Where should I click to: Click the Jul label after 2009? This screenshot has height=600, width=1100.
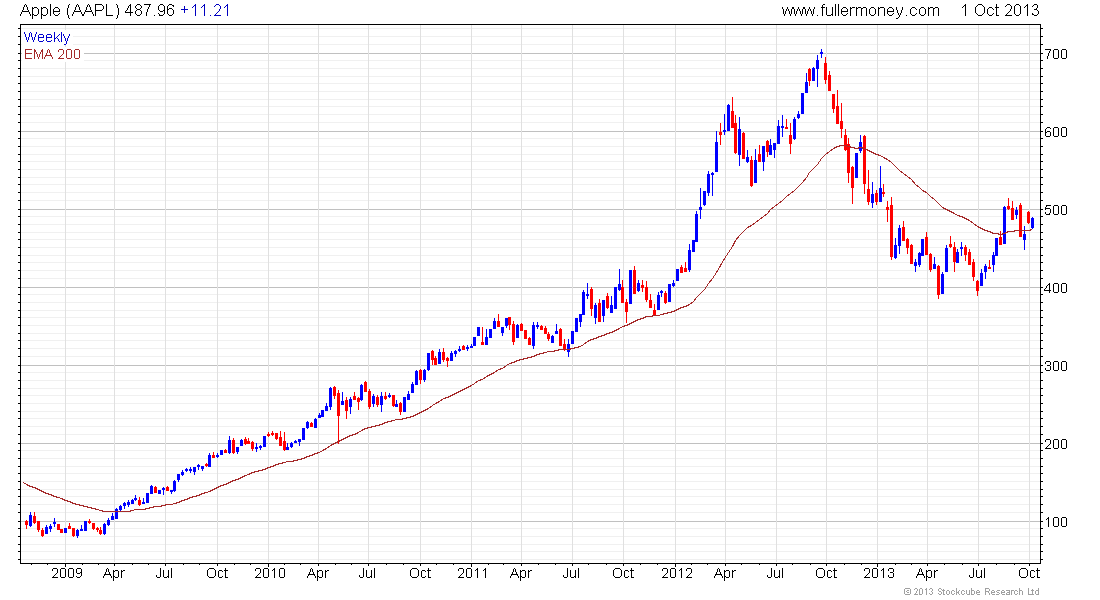pos(164,573)
